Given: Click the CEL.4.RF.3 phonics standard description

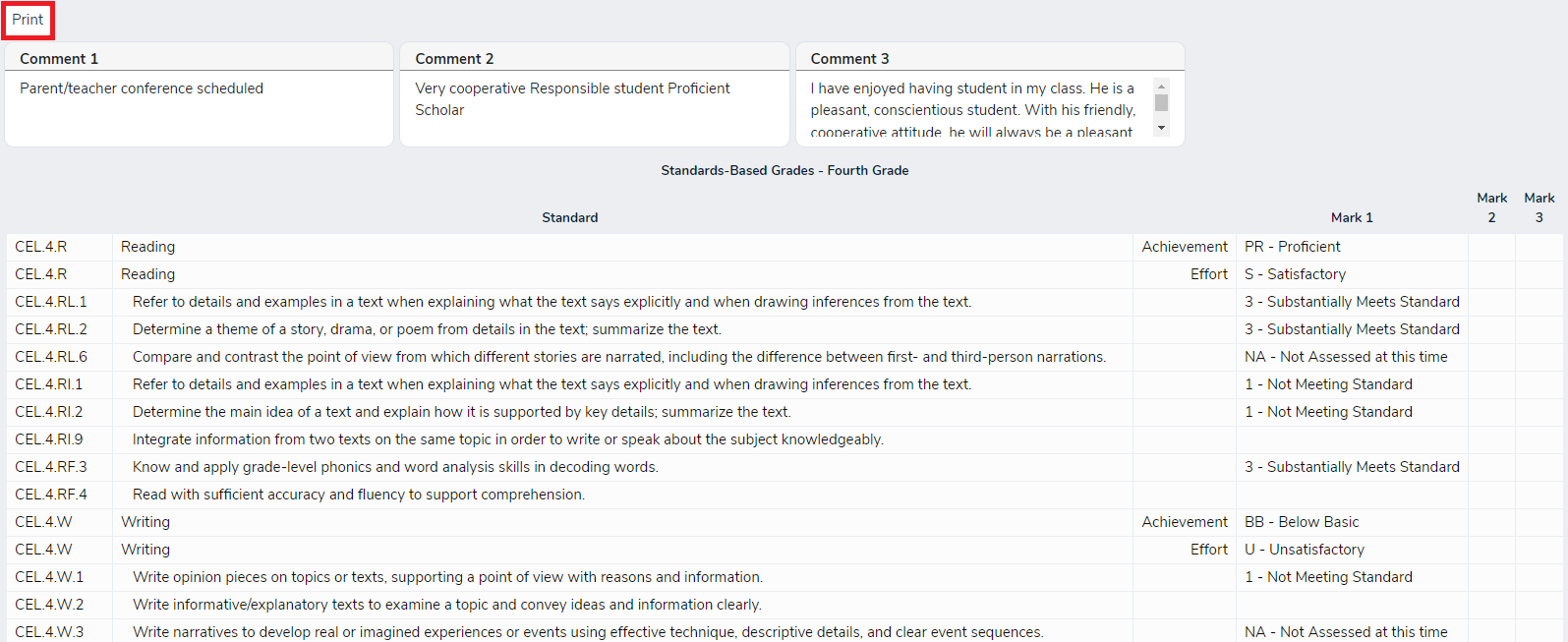Looking at the screenshot, I should [395, 467].
